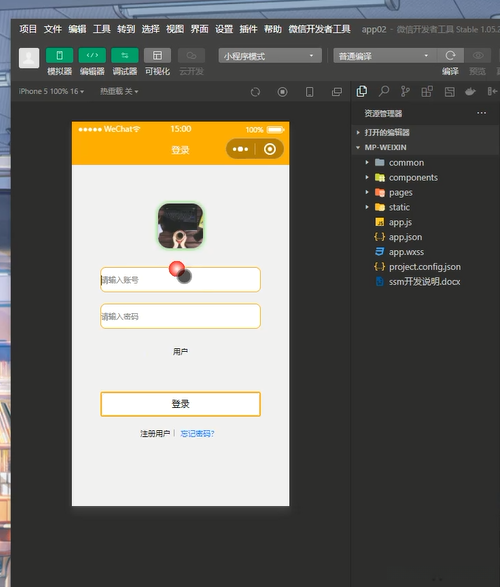Open the 插件 menu
Viewport: 500px width, 587px height.
pos(249,29)
